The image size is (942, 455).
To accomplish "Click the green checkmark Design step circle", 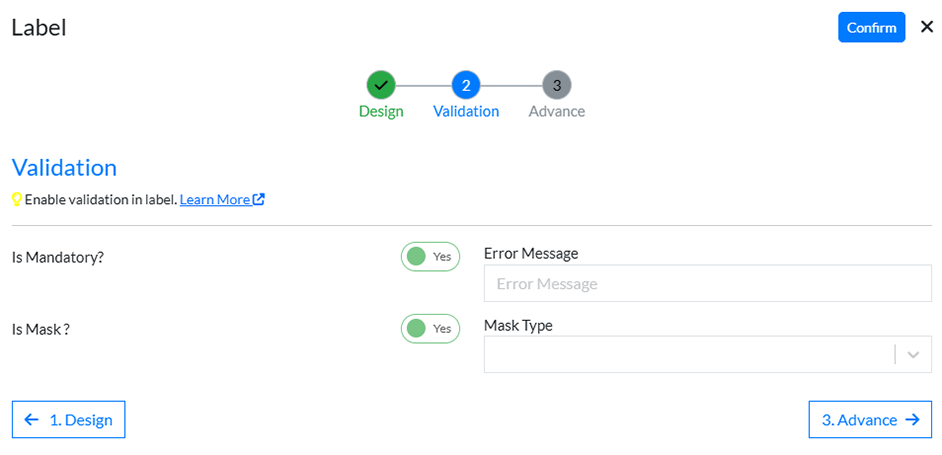I will click(x=381, y=85).
